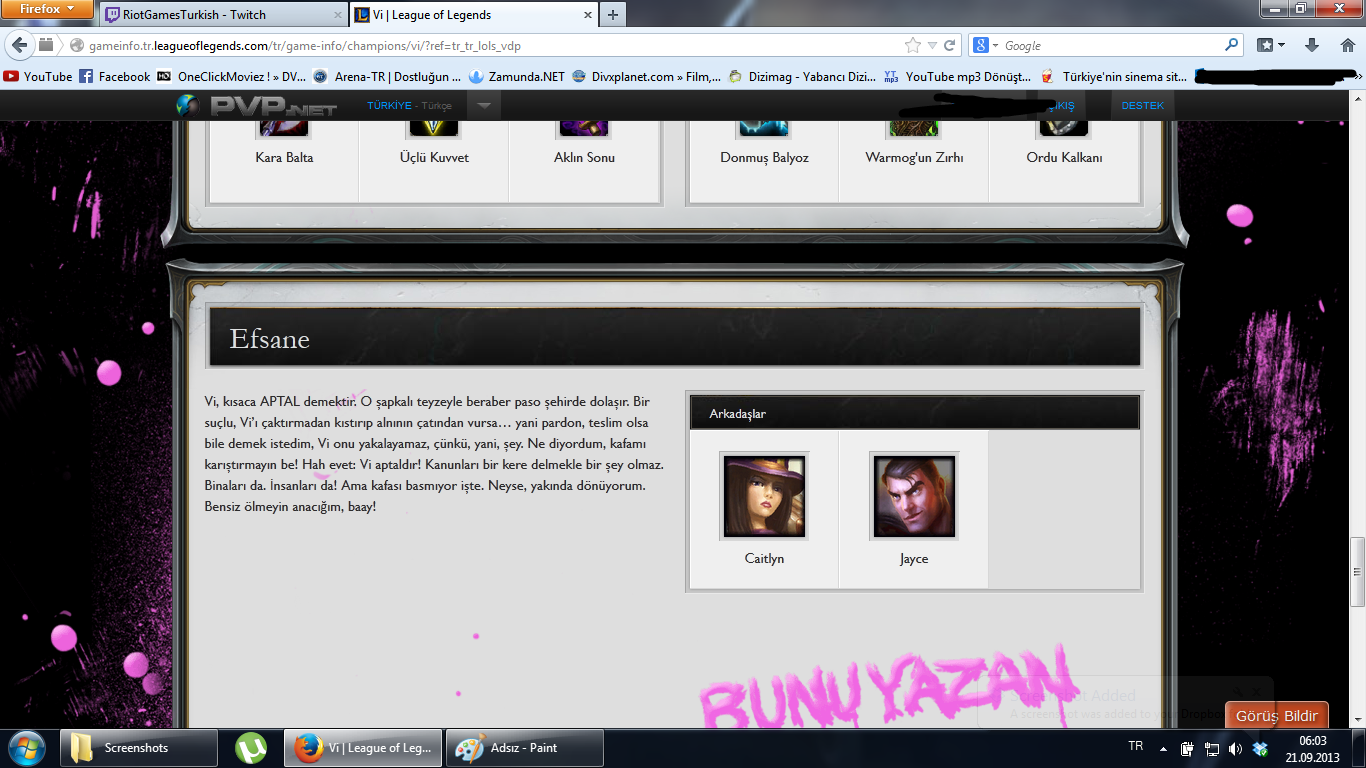Viewport: 1366px width, 768px height.
Task: Click the Aklın Sonu item
Action: 584,157
